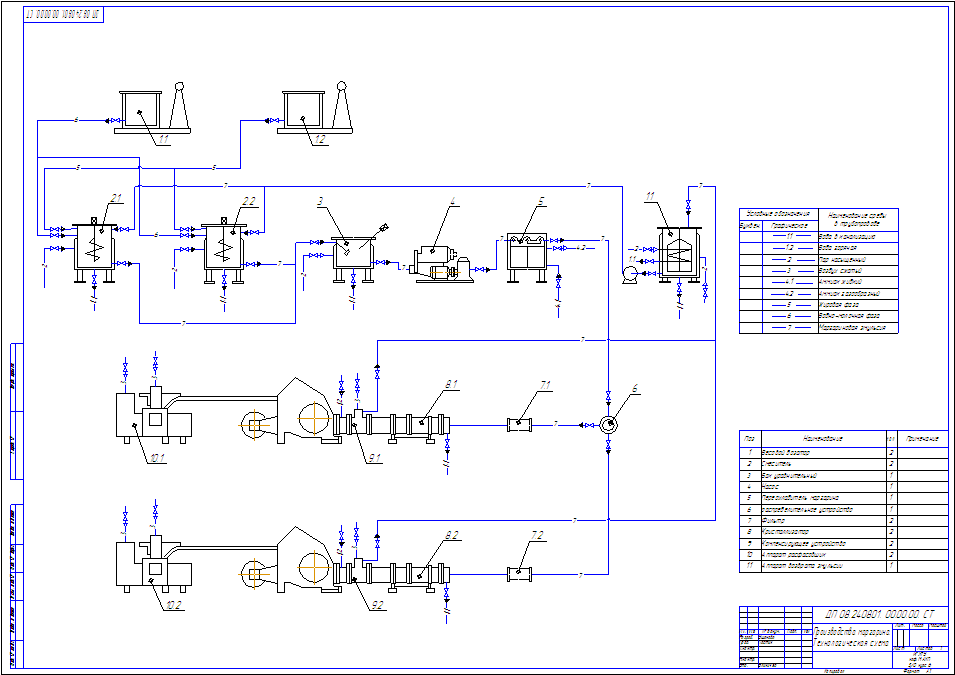955x675 pixels.
Task: Click the distribution device circle labeled 6
Action: pos(608,425)
